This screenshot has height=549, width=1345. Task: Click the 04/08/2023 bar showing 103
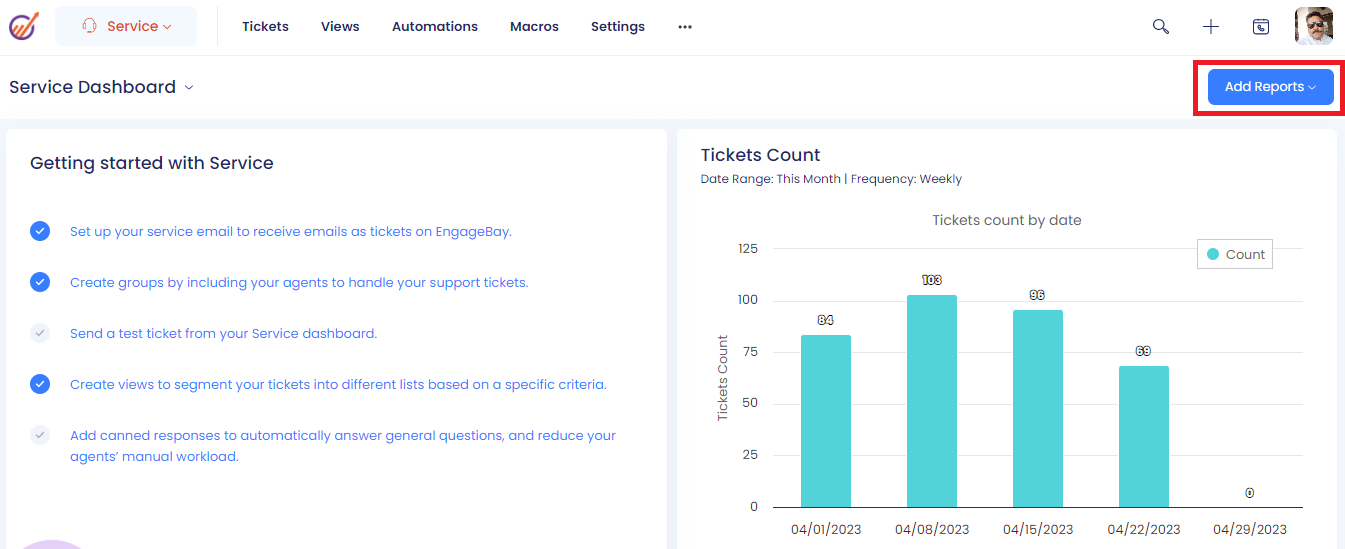click(x=932, y=401)
